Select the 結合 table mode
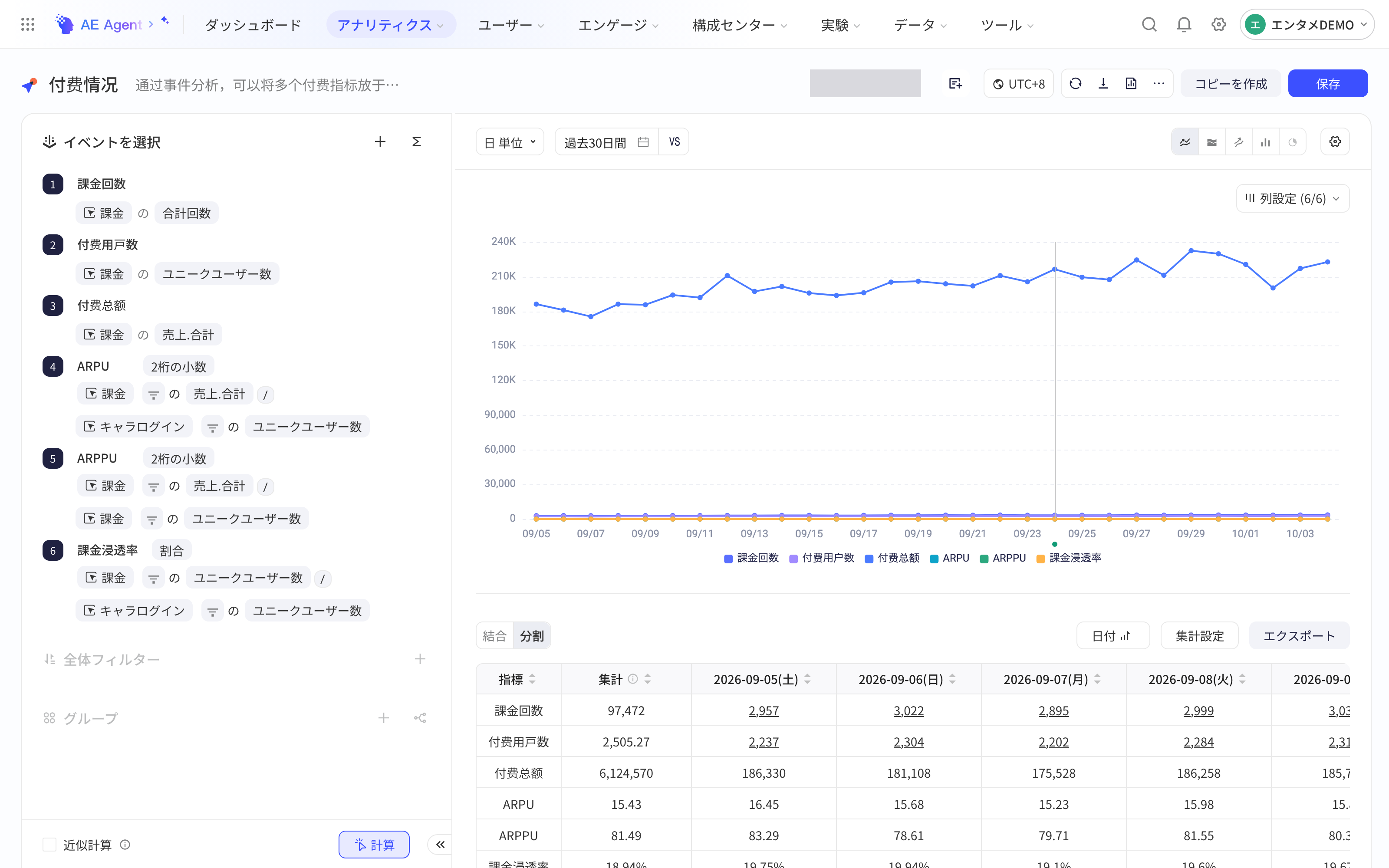The height and width of the screenshot is (868, 1389). pos(495,635)
